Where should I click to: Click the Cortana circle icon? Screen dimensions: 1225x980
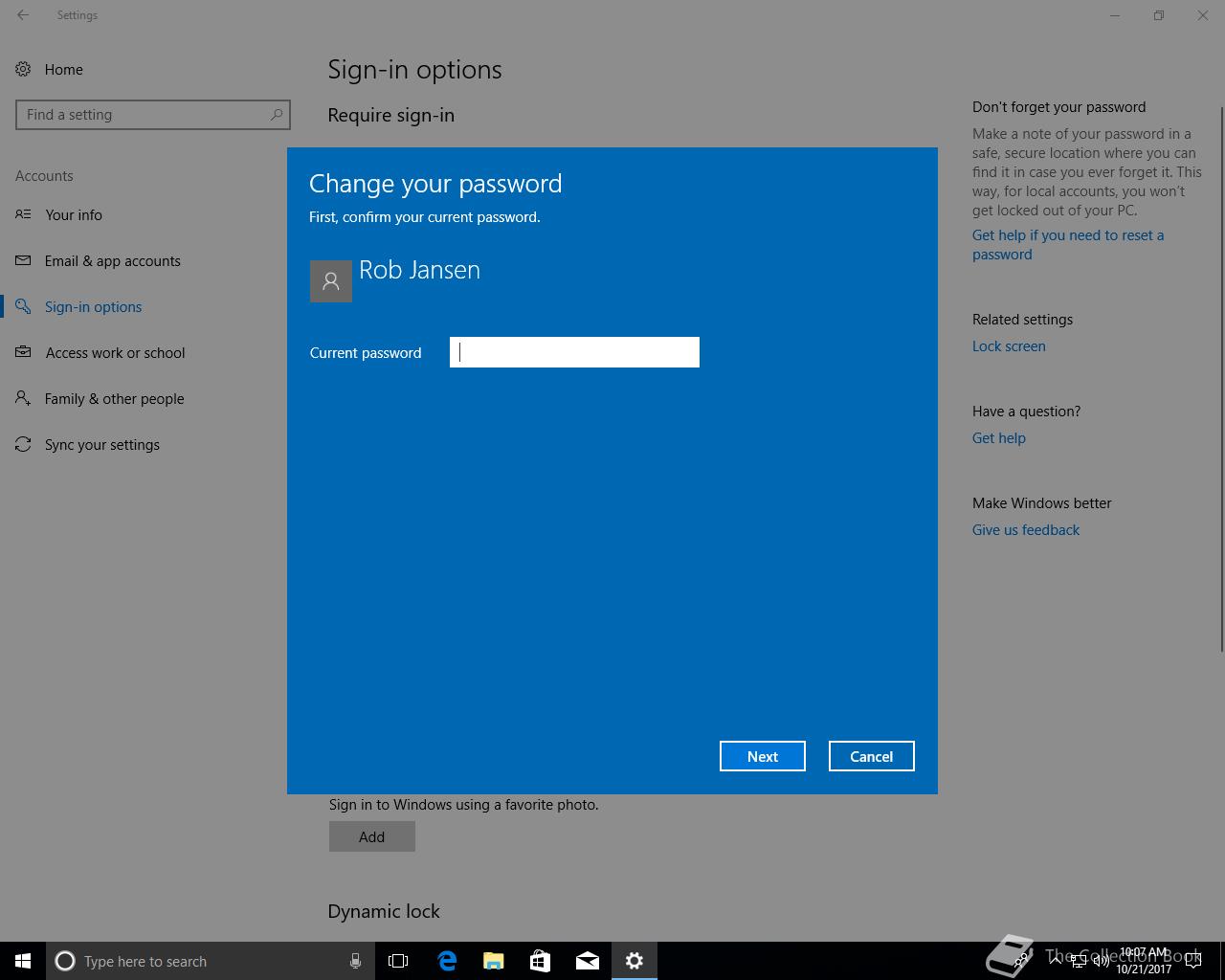pos(65,961)
